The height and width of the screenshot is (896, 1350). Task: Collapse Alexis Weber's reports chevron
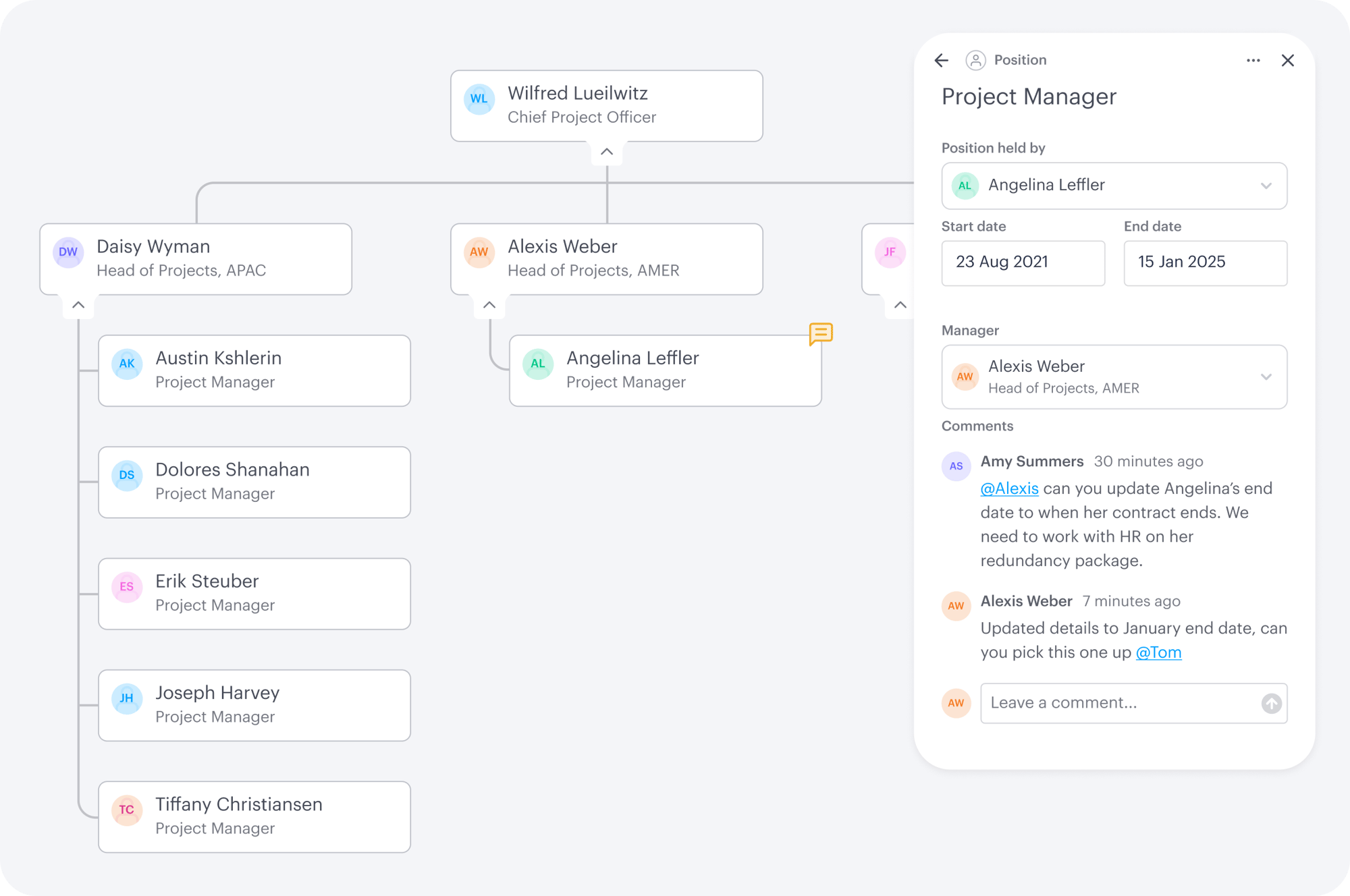point(489,305)
